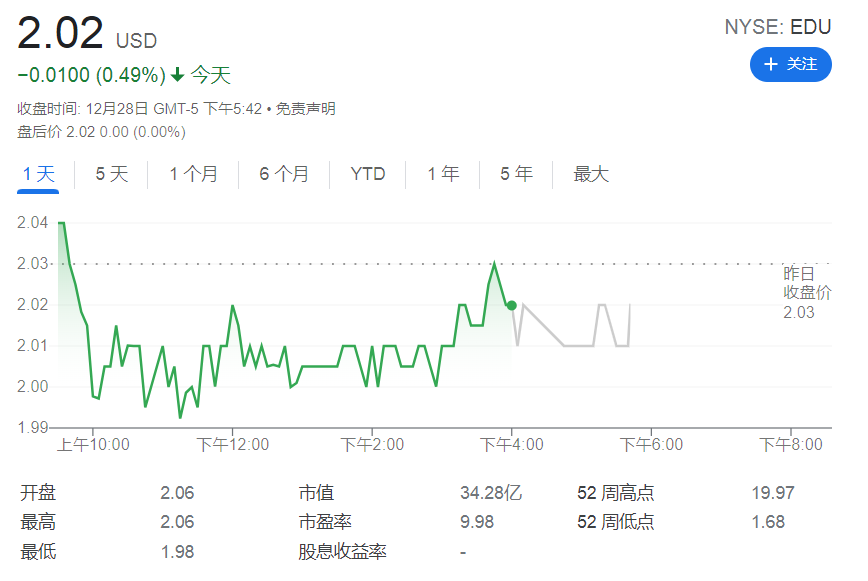The height and width of the screenshot is (581, 868).
Task: Click the NYSE: EDU ticker label
Action: tap(777, 27)
